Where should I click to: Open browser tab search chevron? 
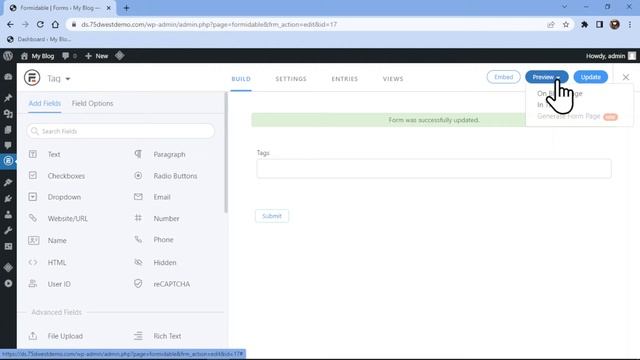(564, 7)
